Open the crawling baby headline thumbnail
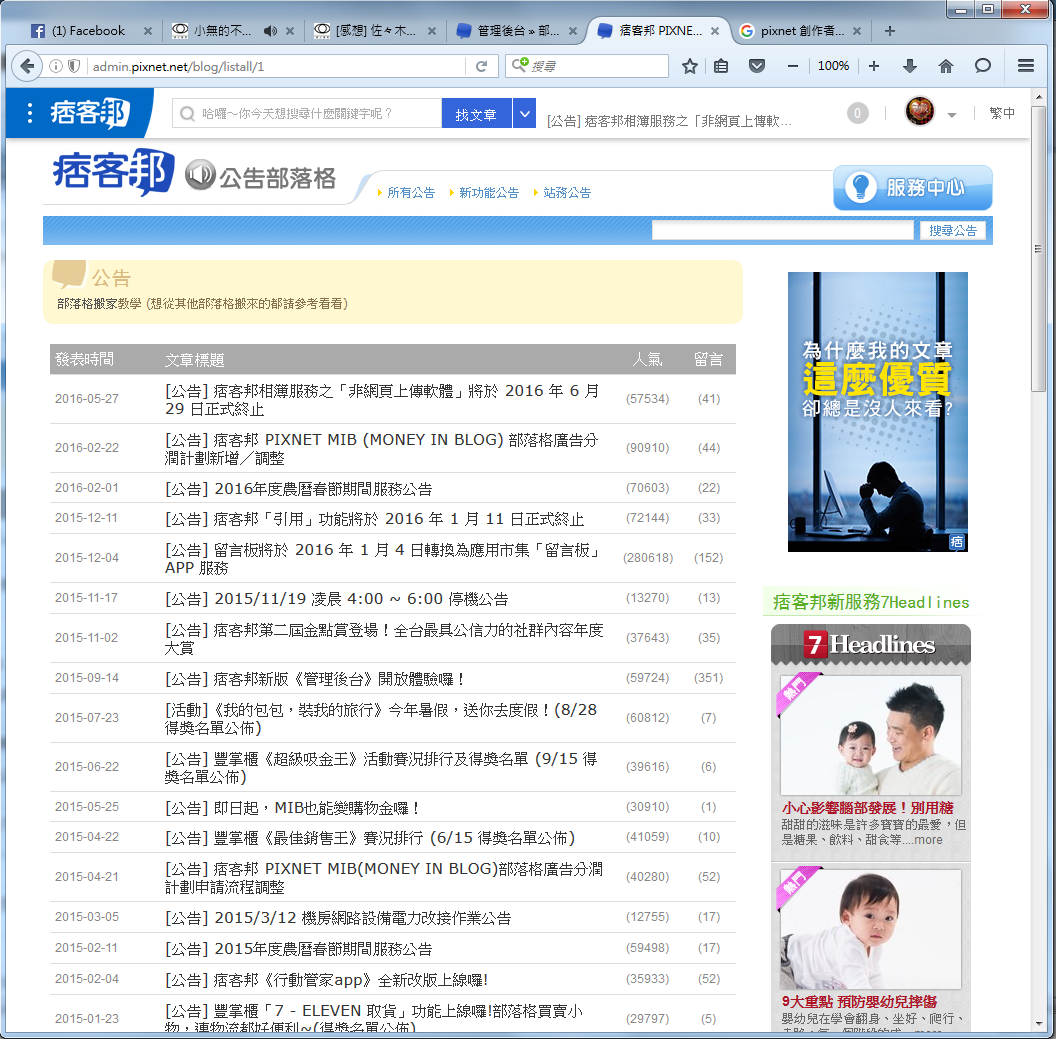 click(x=871, y=929)
